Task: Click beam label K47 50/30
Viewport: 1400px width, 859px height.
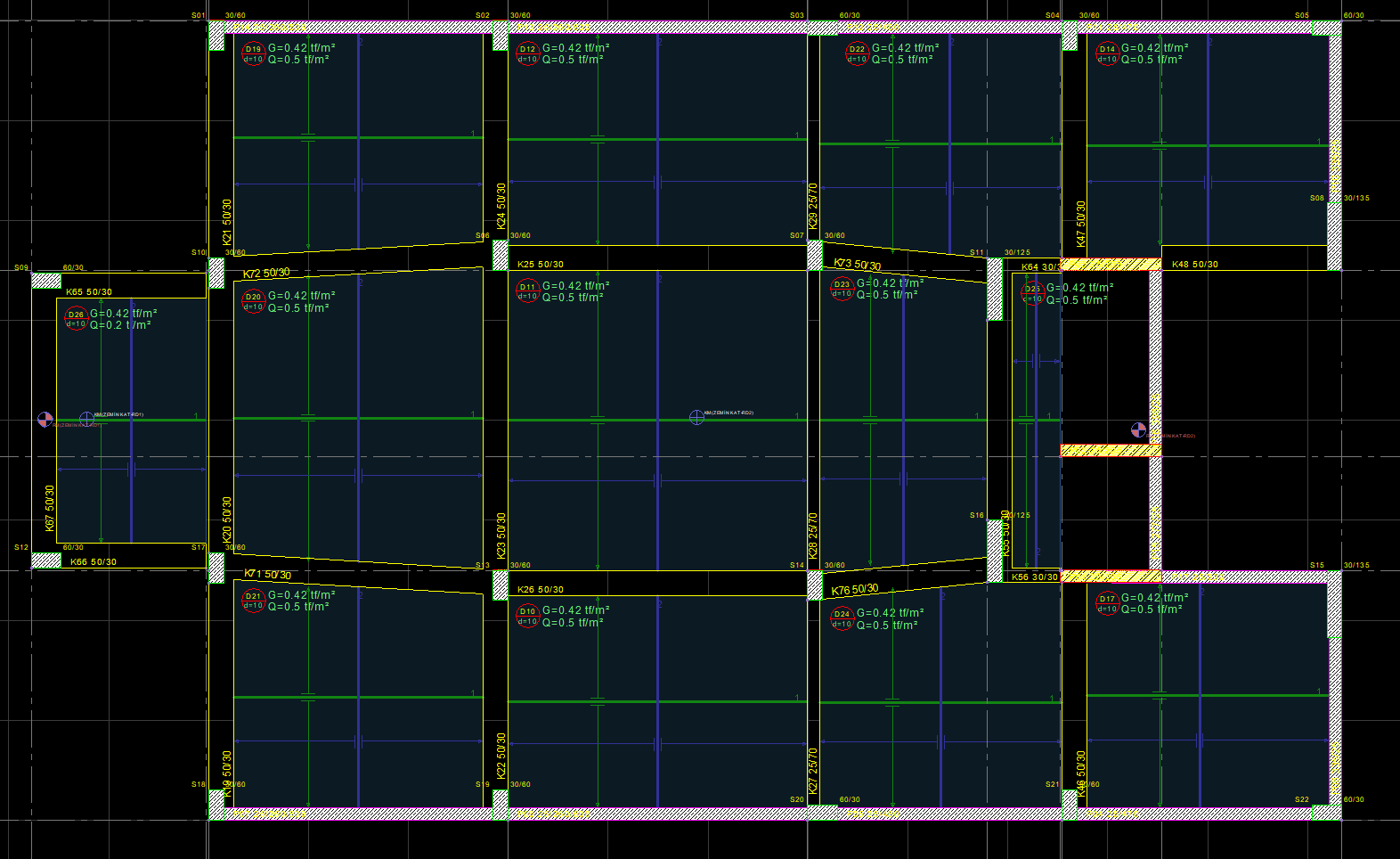Action: pos(1081,224)
